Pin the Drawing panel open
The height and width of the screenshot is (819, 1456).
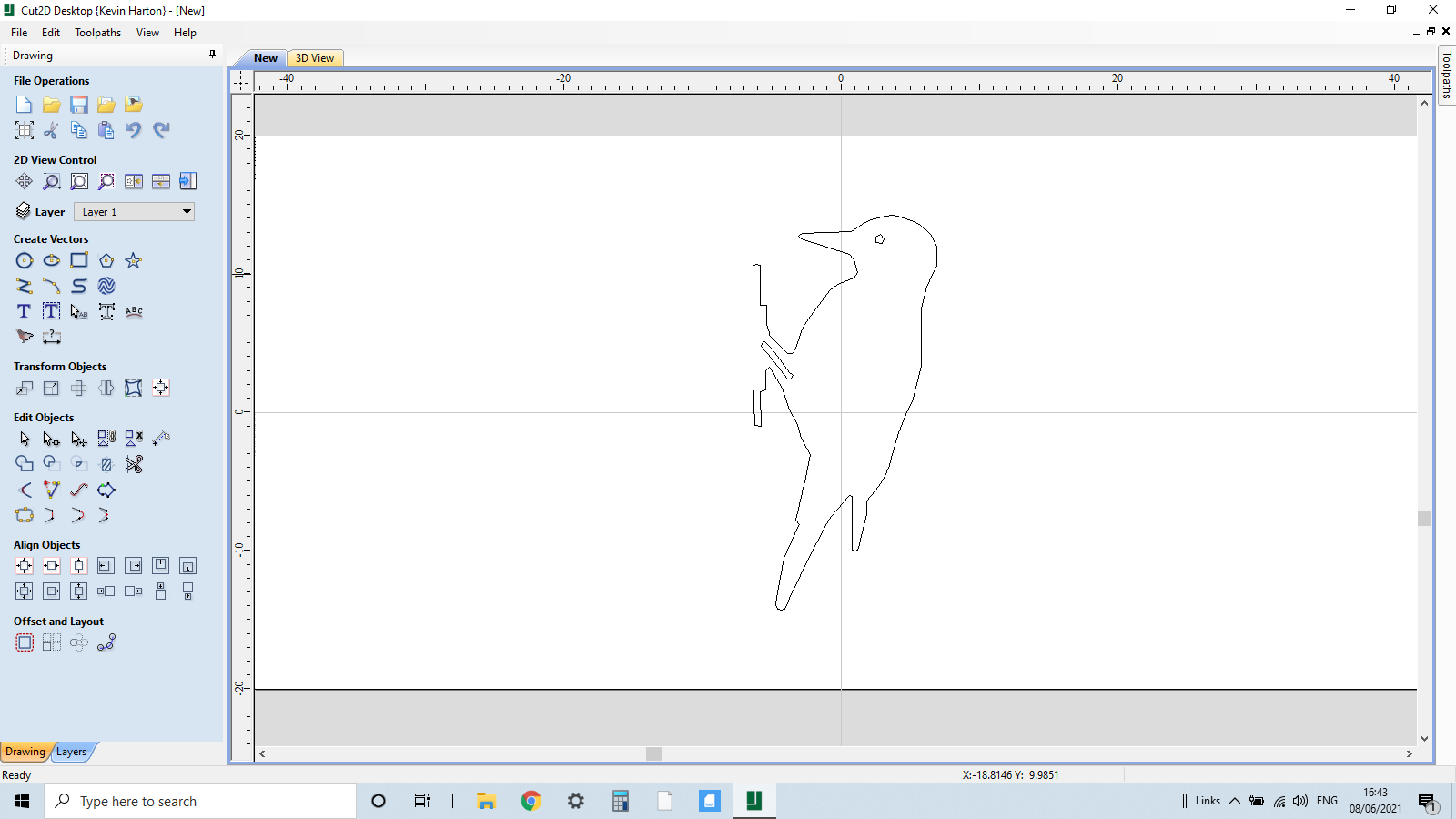(x=212, y=55)
